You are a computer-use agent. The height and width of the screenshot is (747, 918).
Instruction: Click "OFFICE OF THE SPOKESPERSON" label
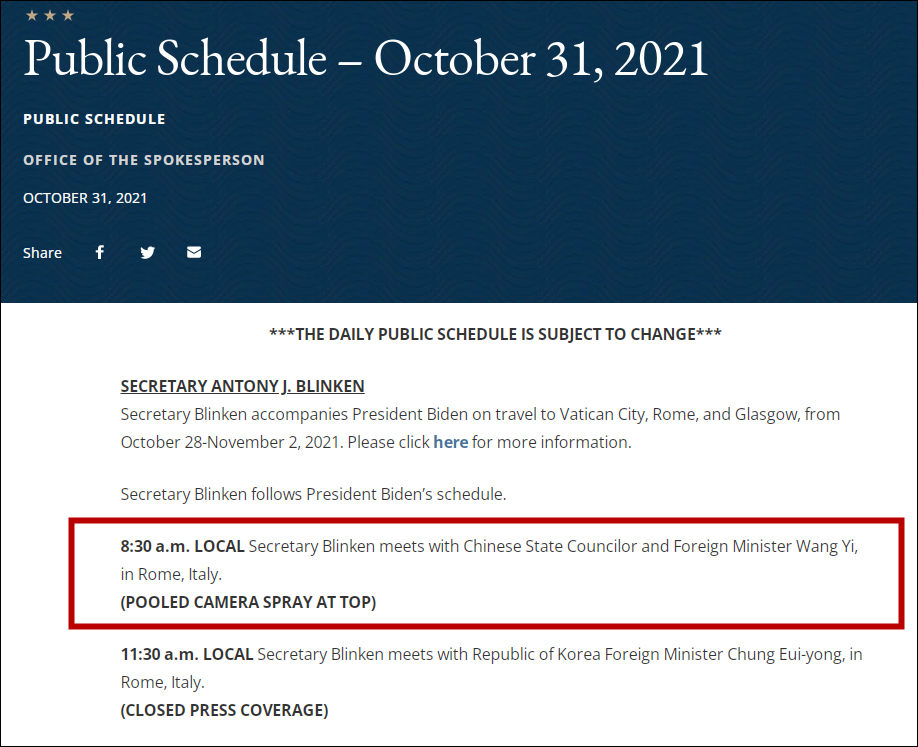(x=144, y=160)
